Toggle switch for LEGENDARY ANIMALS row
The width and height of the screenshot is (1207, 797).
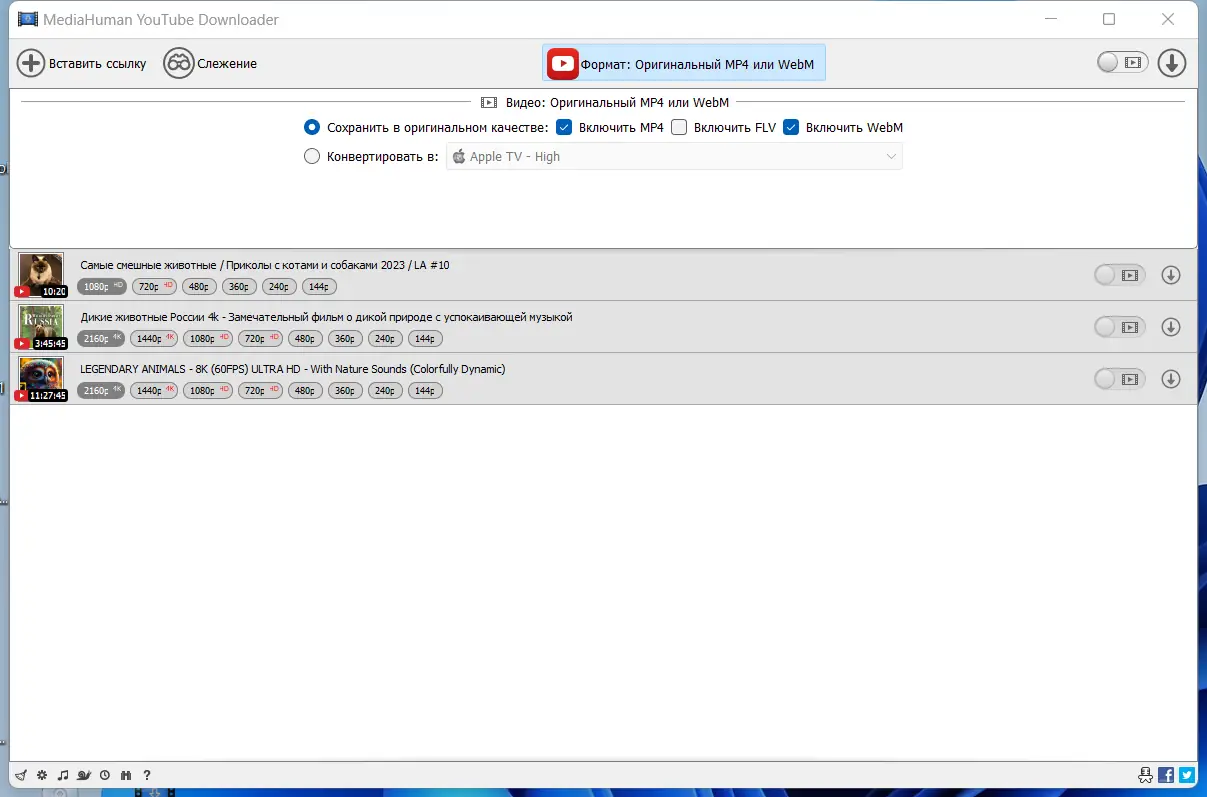click(1118, 379)
